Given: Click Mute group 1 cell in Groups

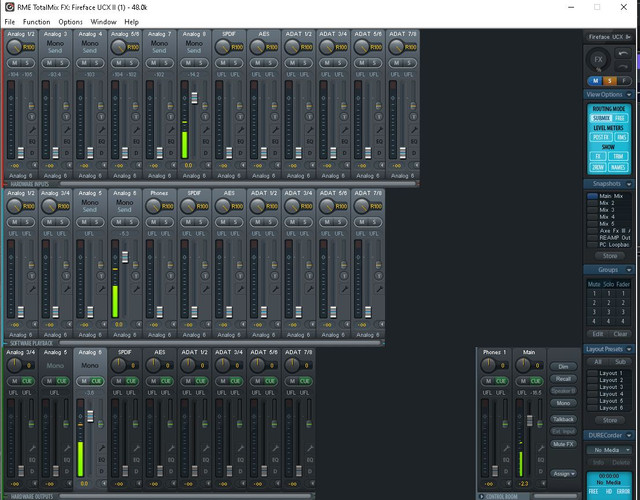Looking at the screenshot, I should (594, 293).
